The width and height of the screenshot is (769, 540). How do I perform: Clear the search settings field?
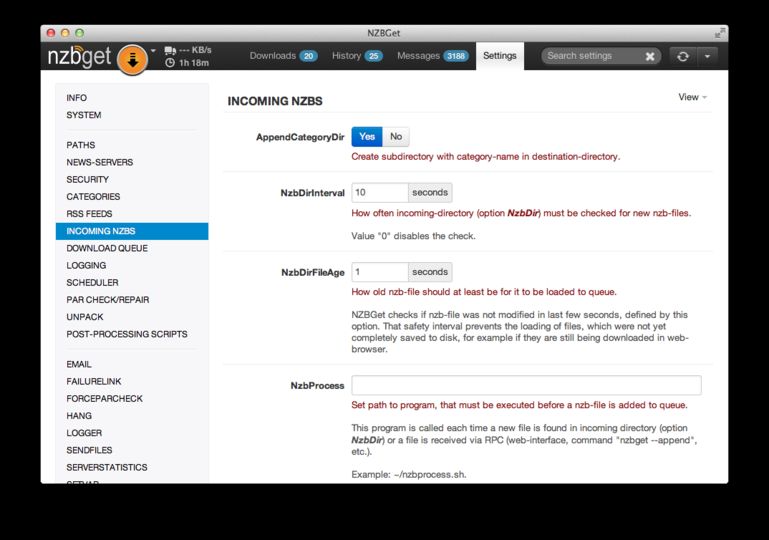(650, 56)
